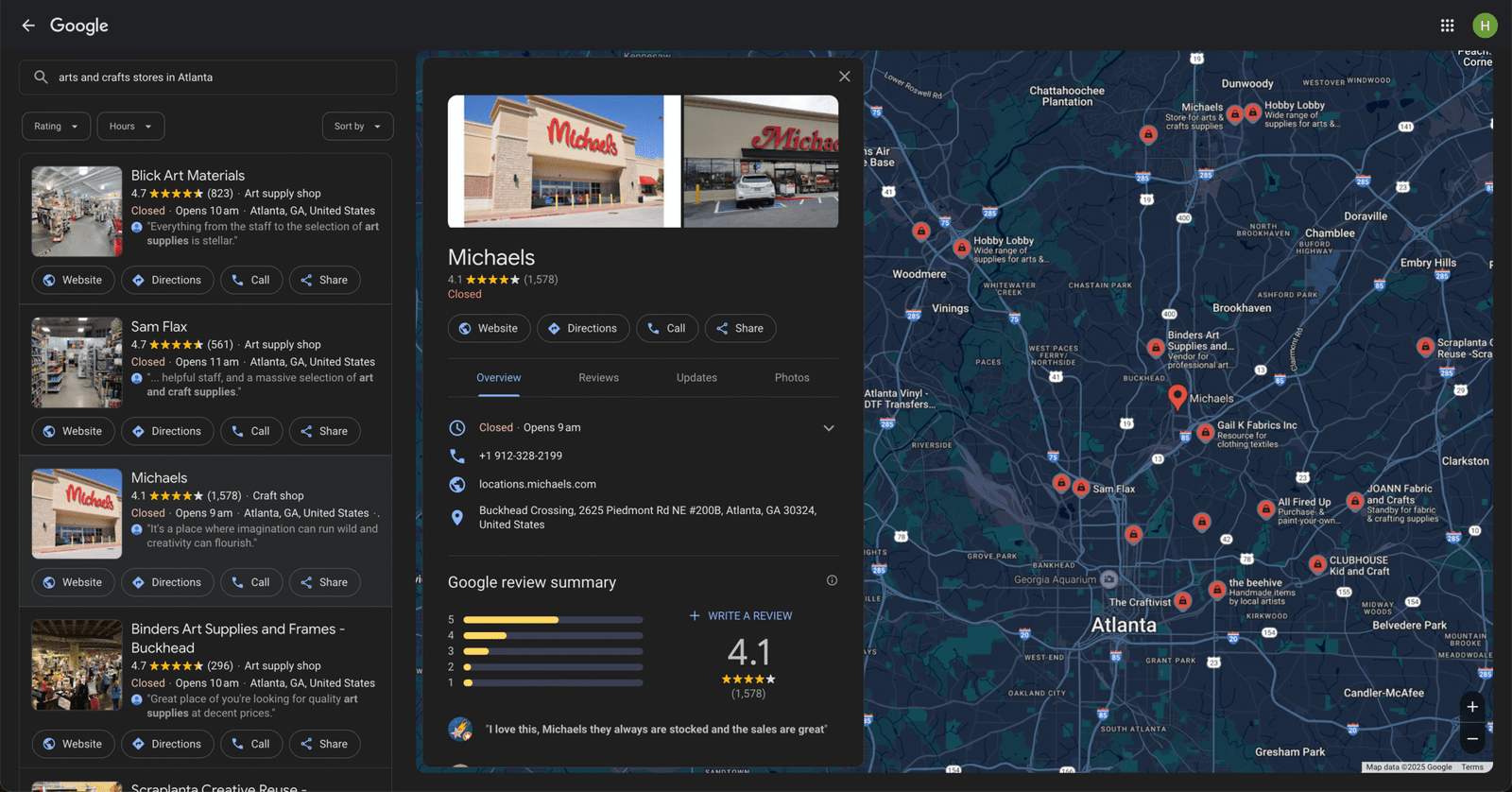The image size is (1512, 792).
Task: Zoom out on the map
Action: pos(1472,739)
